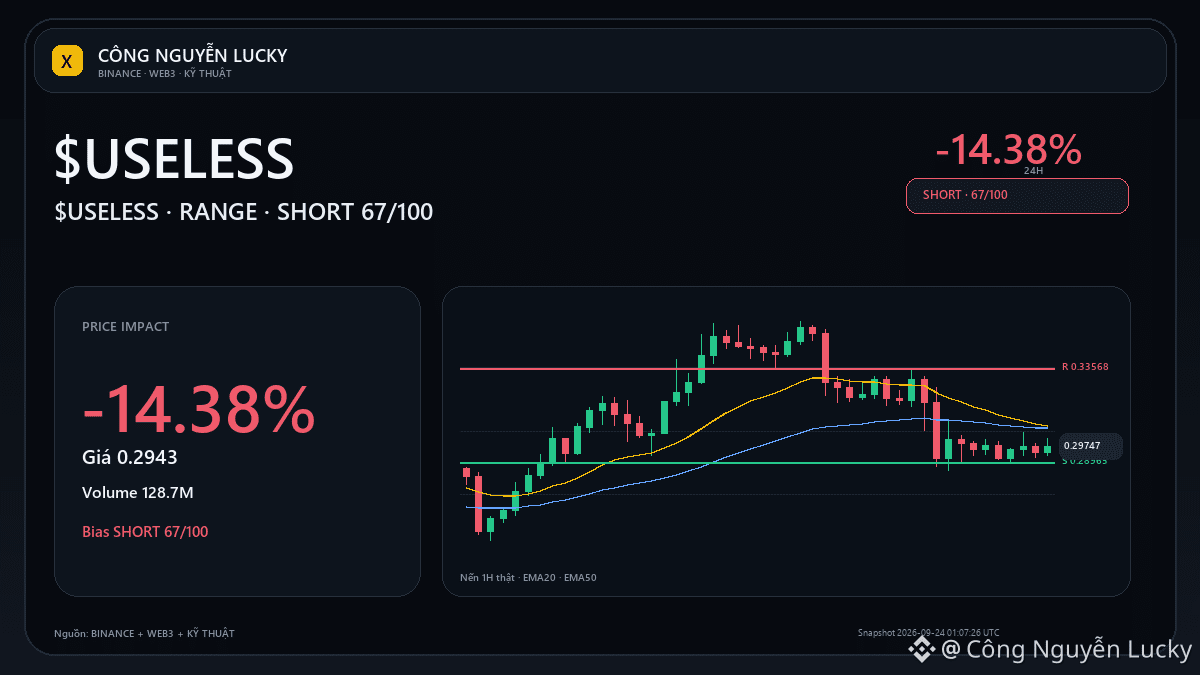Select the SHORT · 67/100 badge button
1200x675 pixels.
[1017, 195]
